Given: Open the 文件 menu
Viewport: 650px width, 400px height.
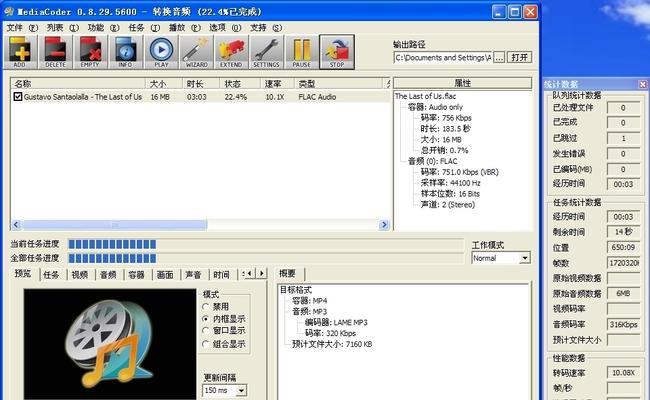Looking at the screenshot, I should [22, 28].
